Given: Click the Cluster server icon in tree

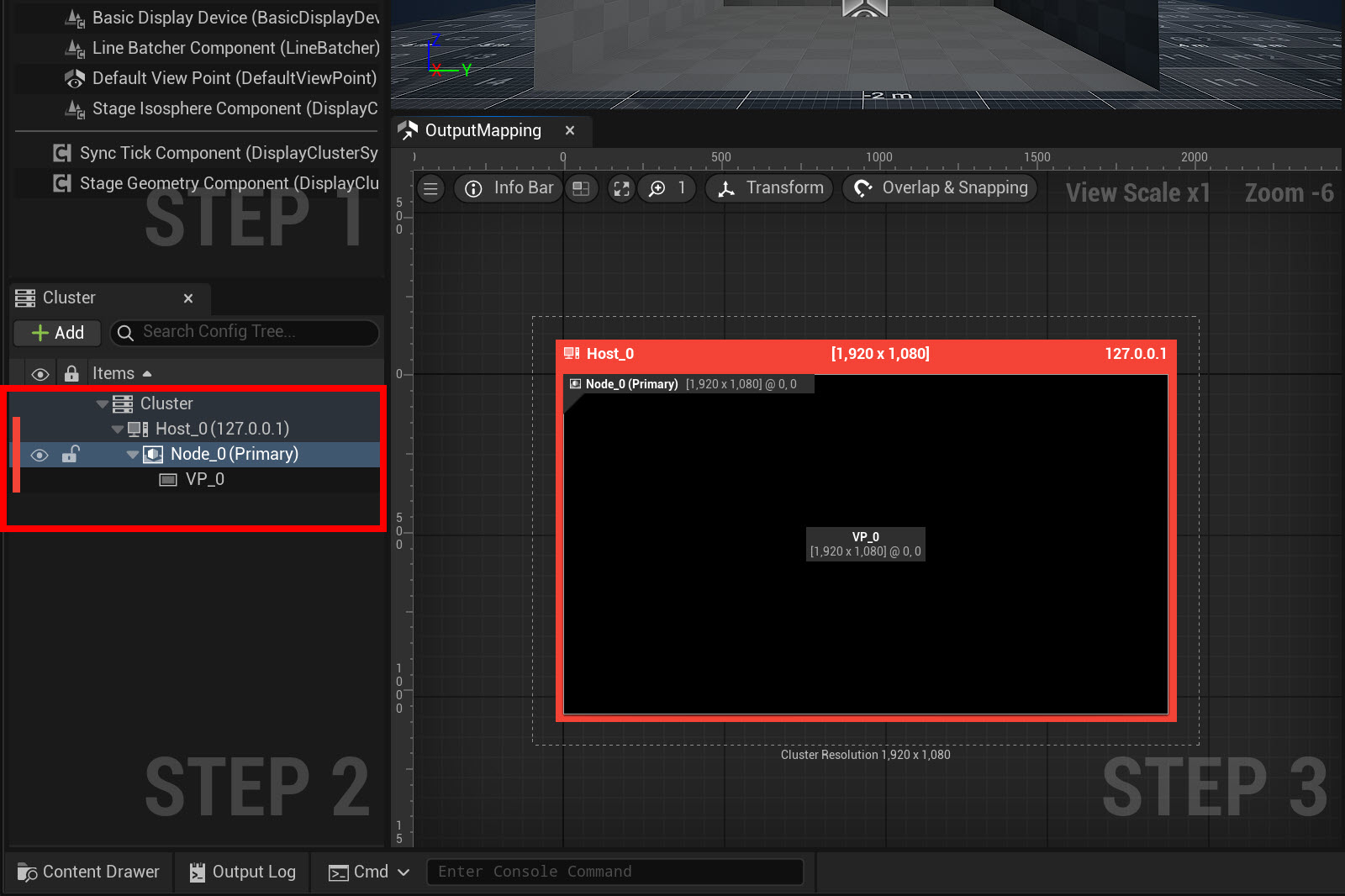Looking at the screenshot, I should click(x=123, y=404).
